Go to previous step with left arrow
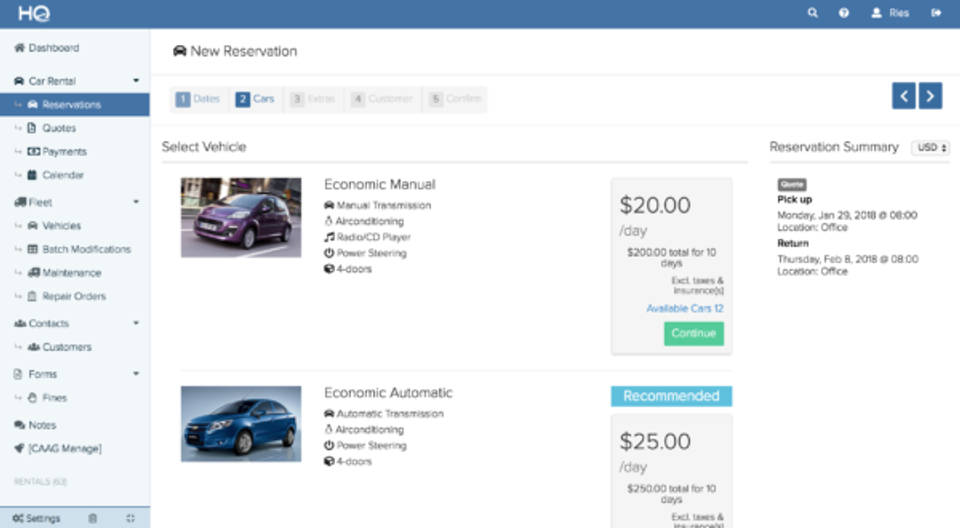 pyautogui.click(x=904, y=96)
